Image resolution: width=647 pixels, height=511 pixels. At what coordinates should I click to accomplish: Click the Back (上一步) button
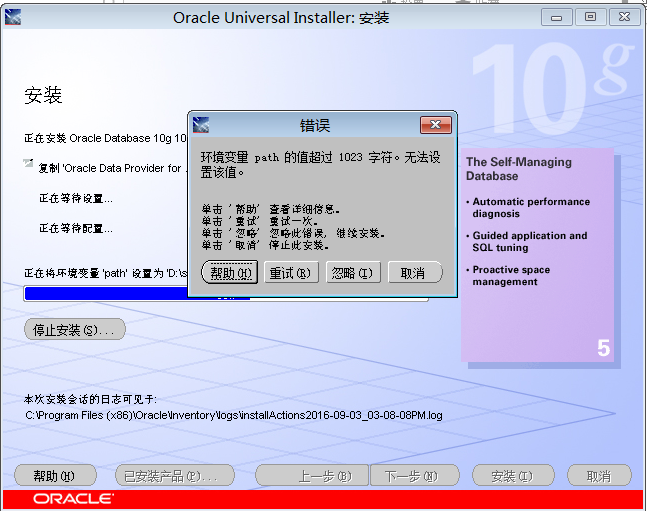[312, 476]
